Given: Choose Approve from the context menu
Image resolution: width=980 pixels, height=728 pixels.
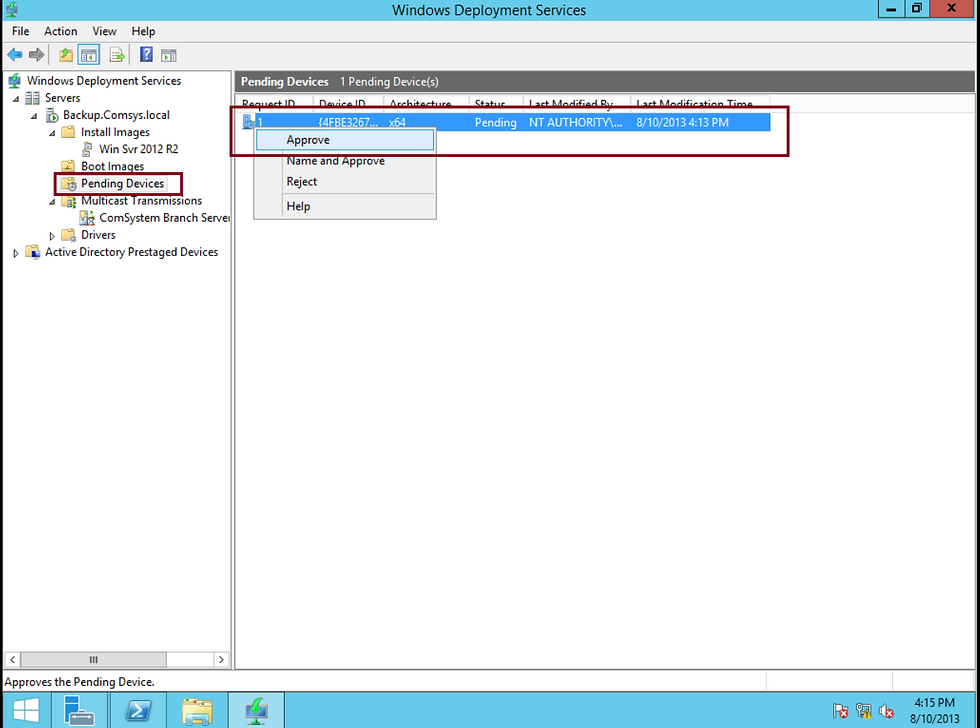Looking at the screenshot, I should pyautogui.click(x=345, y=140).
